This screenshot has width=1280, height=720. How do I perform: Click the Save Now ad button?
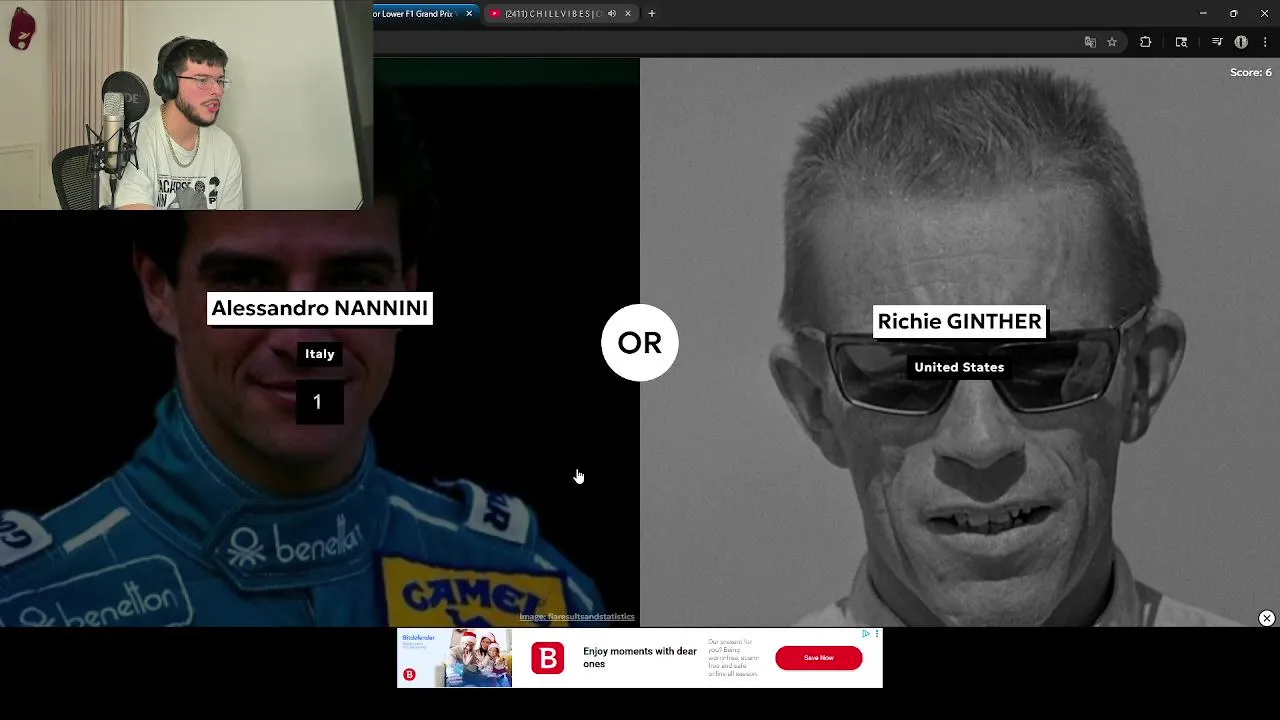(818, 657)
